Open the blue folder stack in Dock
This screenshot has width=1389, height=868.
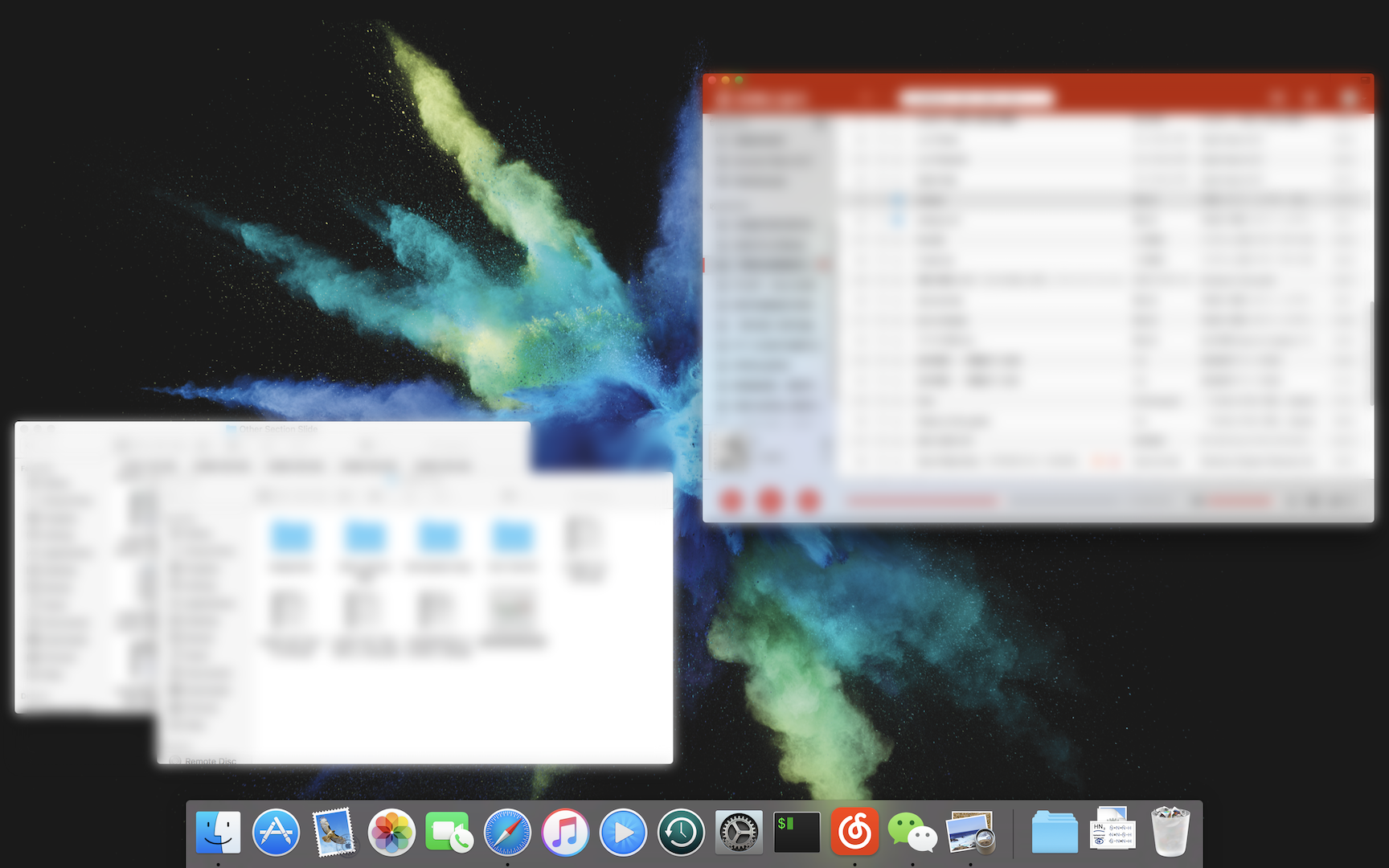tap(1054, 832)
